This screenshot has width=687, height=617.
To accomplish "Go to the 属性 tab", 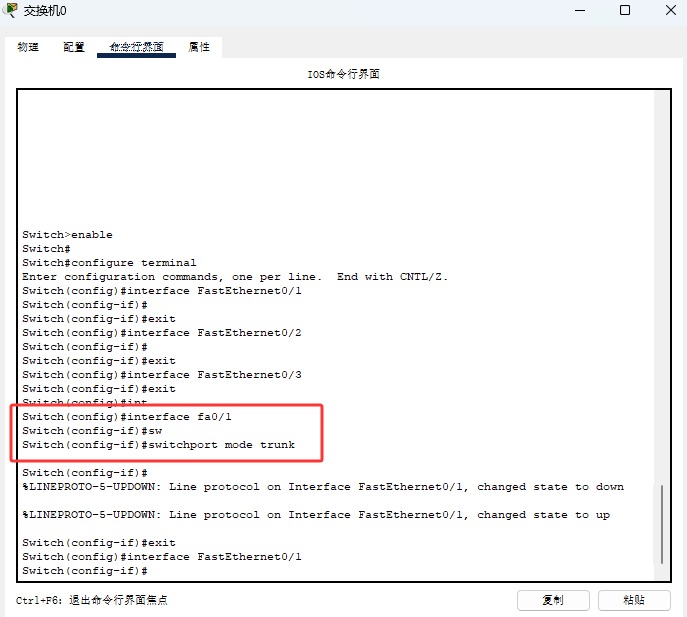I will (x=199, y=47).
